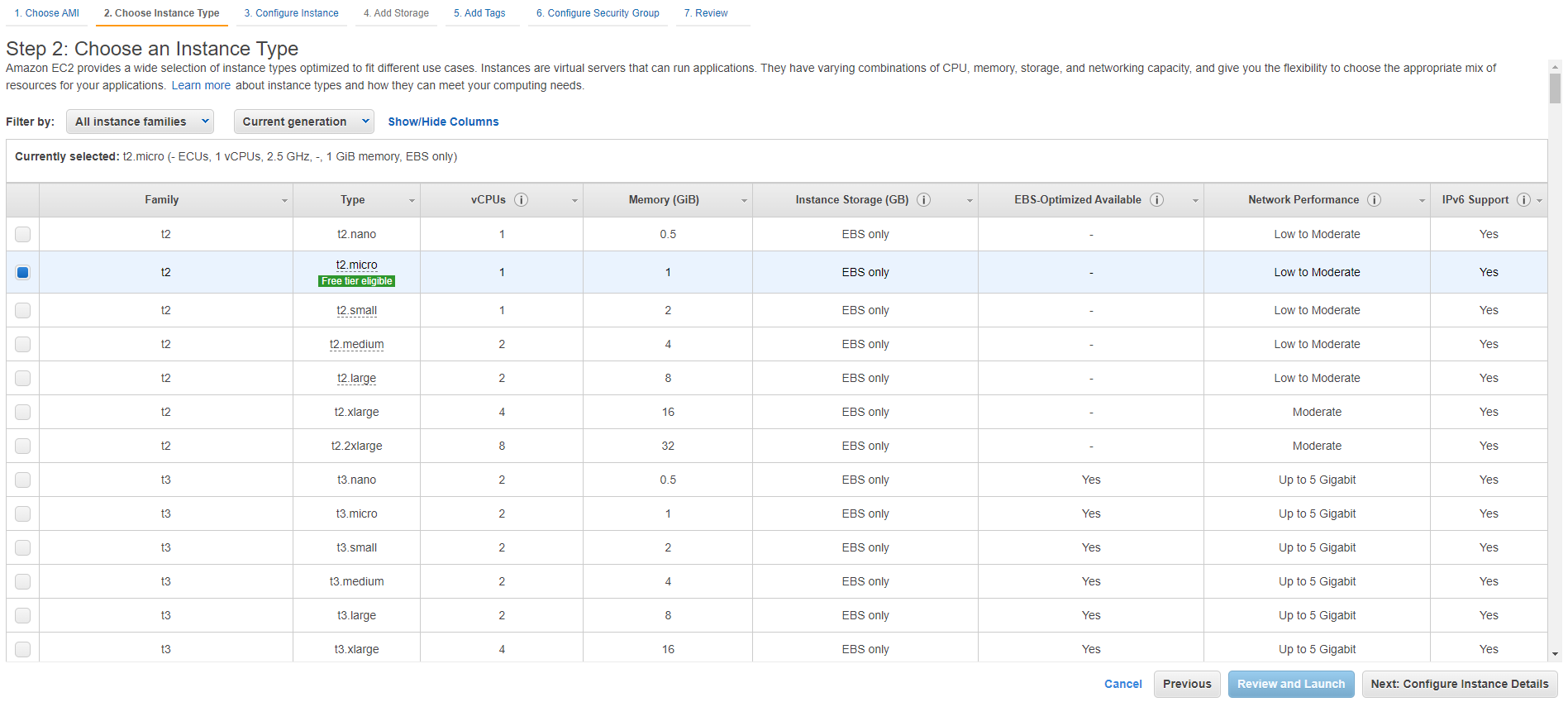This screenshot has height=702, width=1568.
Task: Go to the 5. Add Tags tab
Action: pos(479,13)
